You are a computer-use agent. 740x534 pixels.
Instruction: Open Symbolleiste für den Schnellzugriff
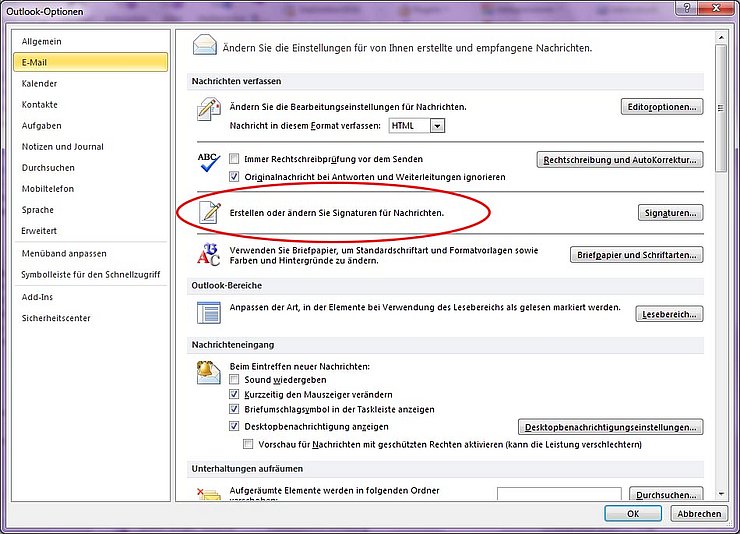click(x=91, y=275)
